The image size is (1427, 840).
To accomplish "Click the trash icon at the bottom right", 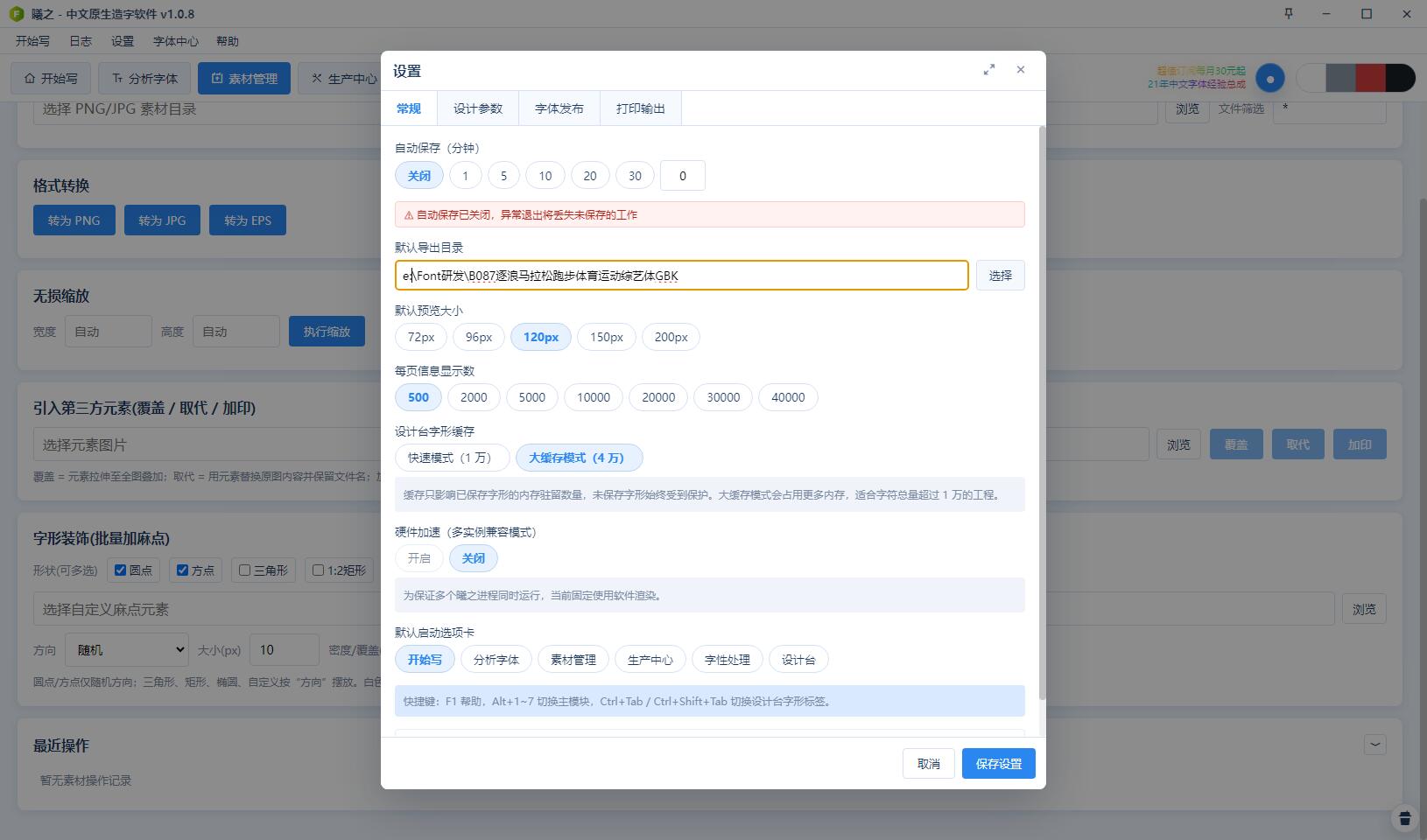I will (1405, 818).
